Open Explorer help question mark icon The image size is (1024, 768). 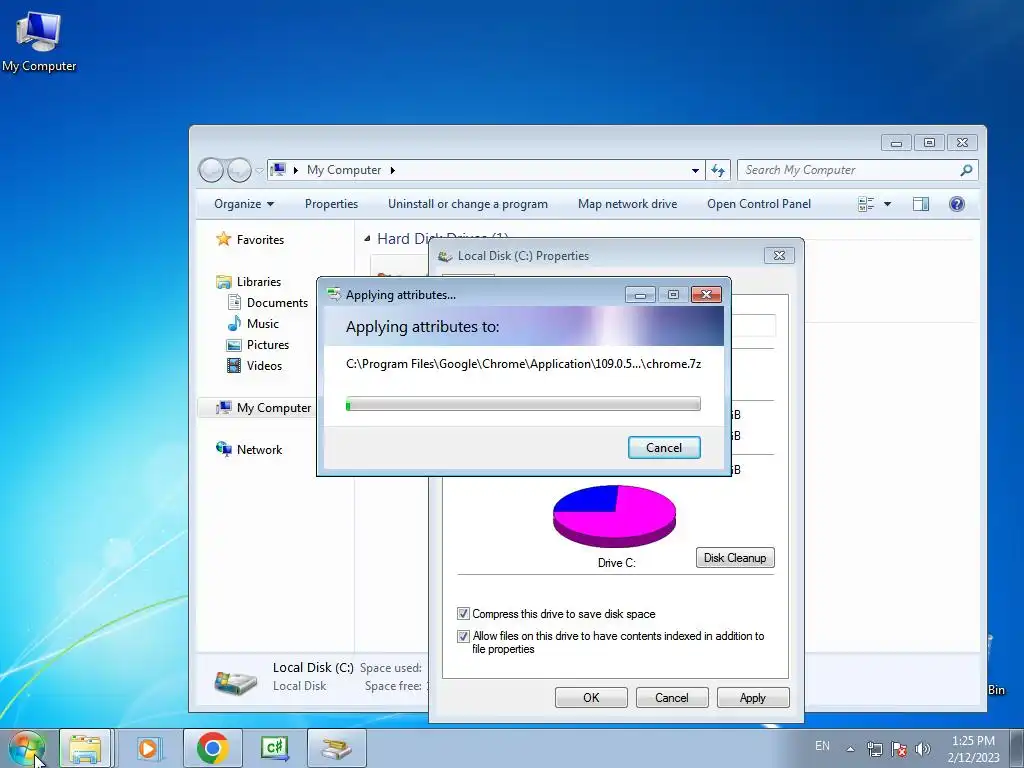tap(957, 204)
